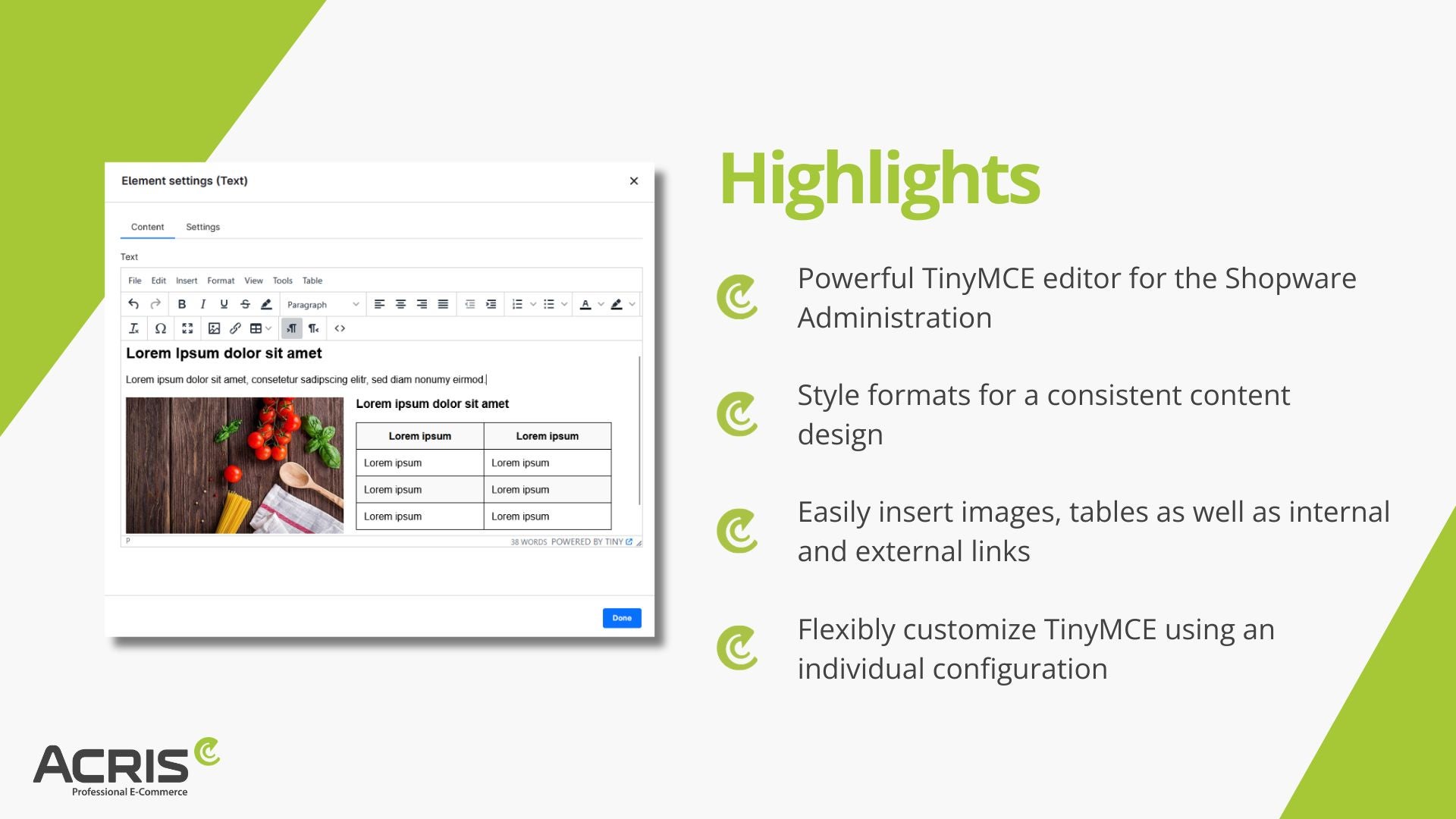The image size is (1456, 819).
Task: Open the background color picker arrow
Action: (632, 304)
